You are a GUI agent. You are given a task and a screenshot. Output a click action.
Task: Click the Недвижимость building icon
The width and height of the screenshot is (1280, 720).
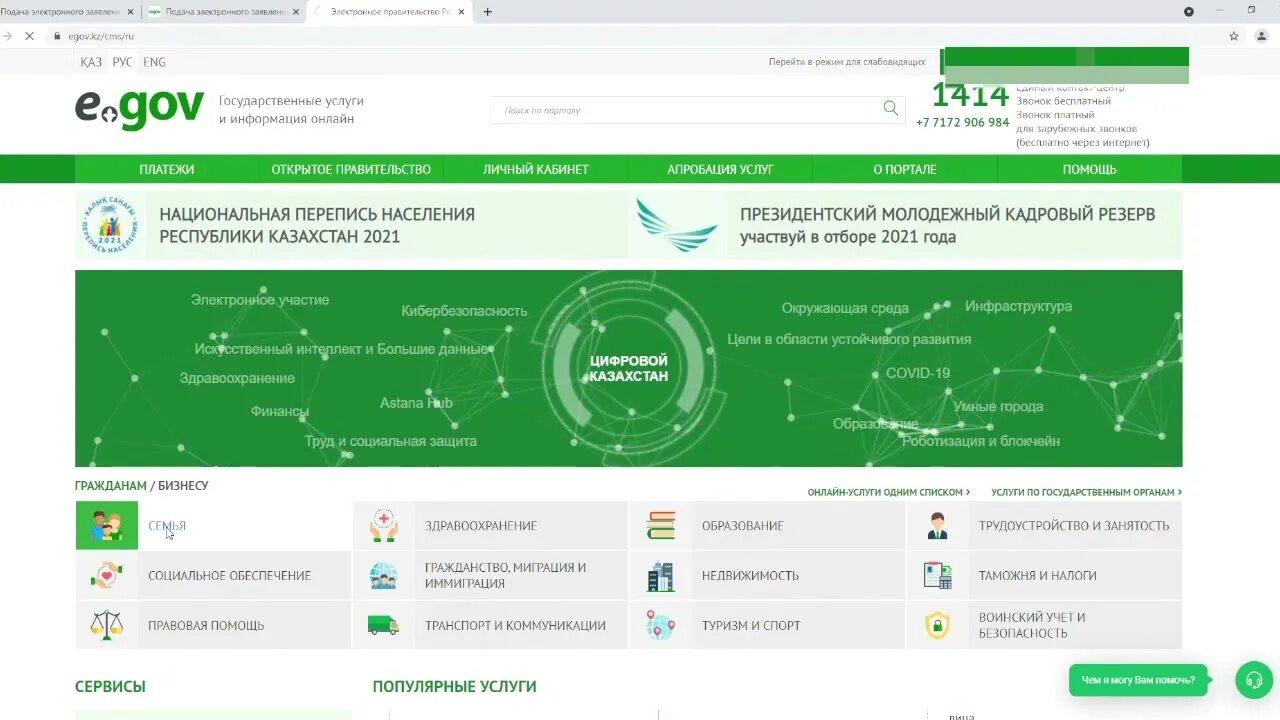pyautogui.click(x=660, y=575)
